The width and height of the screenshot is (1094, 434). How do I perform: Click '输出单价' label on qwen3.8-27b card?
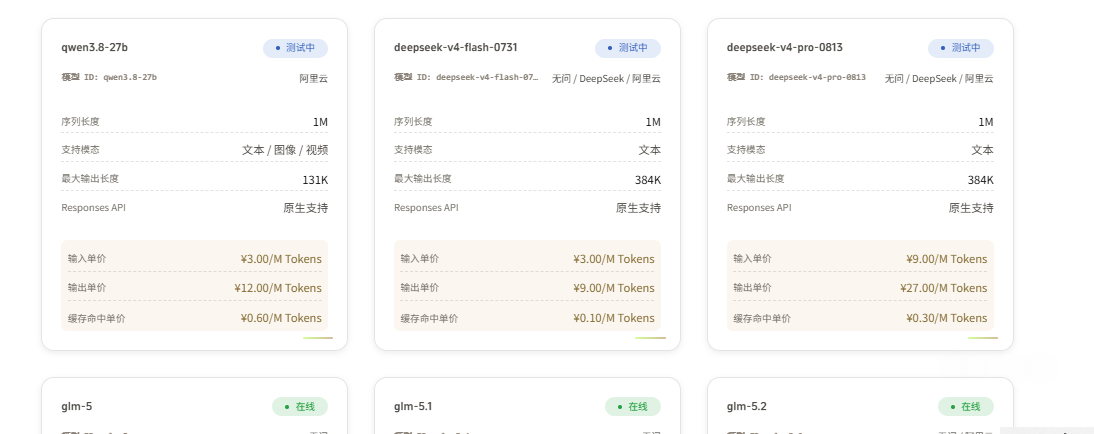87,287
